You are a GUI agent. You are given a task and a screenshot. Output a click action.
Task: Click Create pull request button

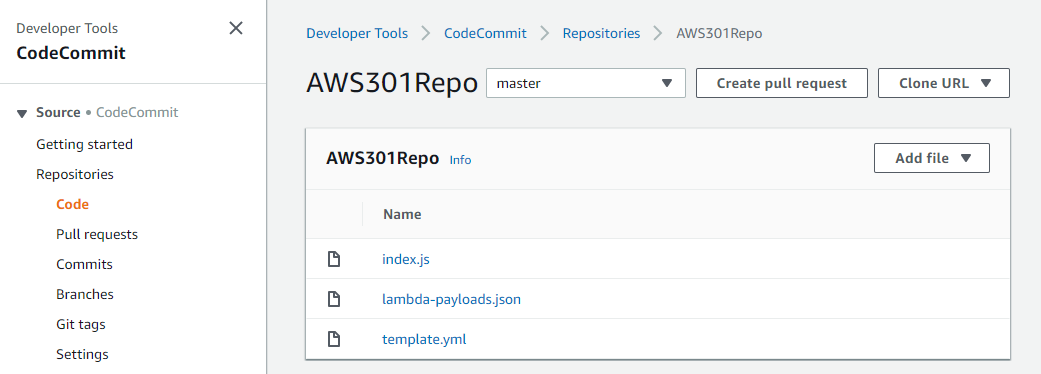[x=781, y=83]
